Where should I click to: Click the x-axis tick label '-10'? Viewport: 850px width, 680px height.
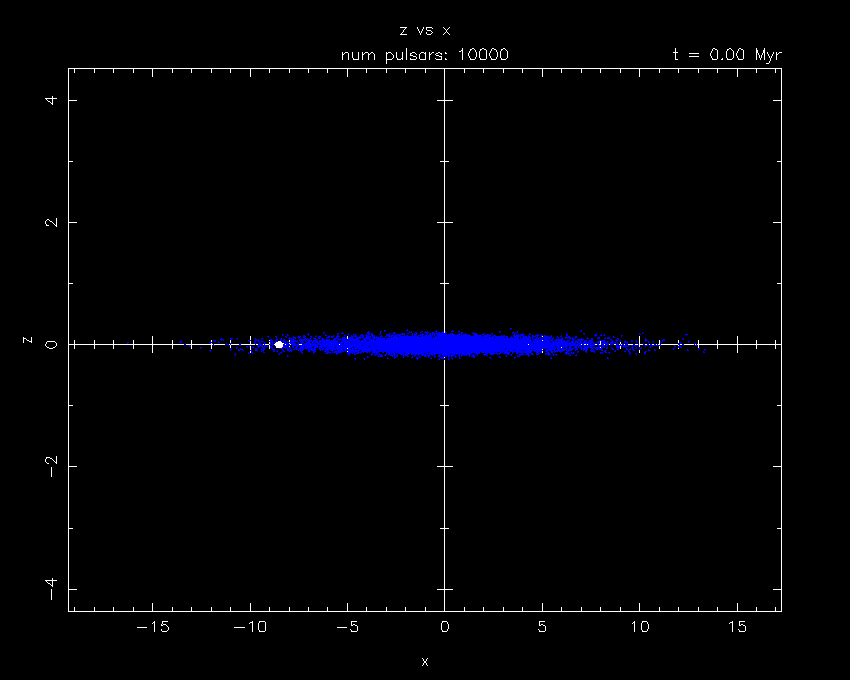(x=250, y=627)
